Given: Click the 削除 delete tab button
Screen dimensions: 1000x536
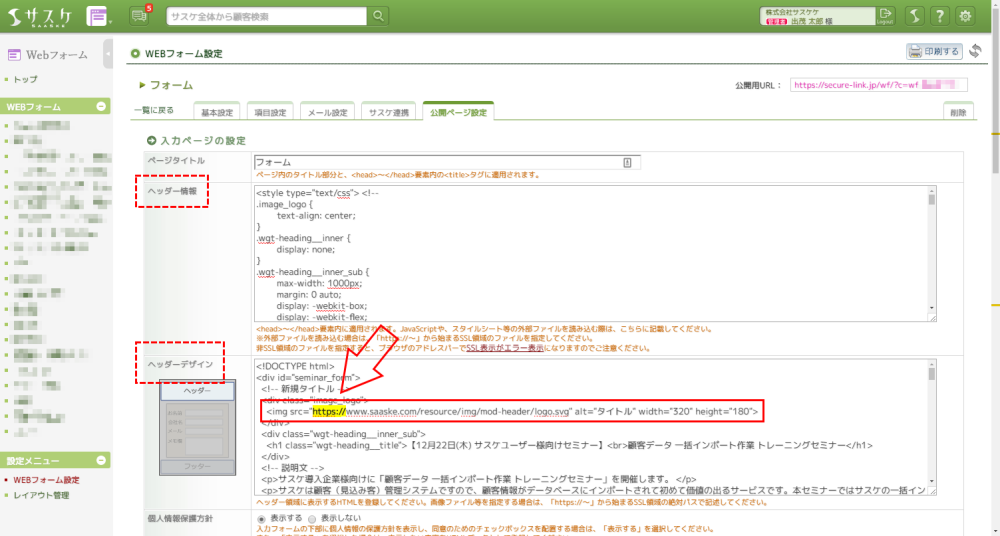Looking at the screenshot, I should coord(958,112).
